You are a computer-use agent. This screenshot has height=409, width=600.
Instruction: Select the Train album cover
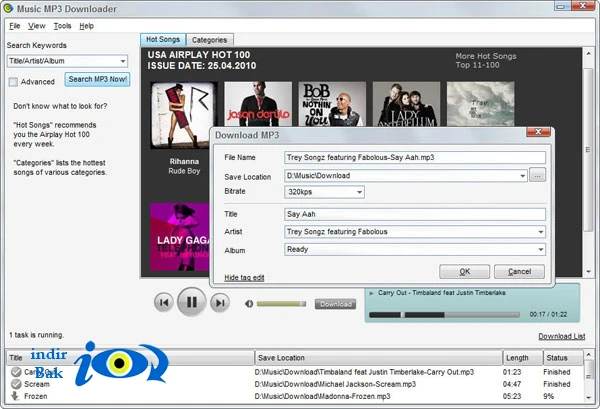pos(481,104)
